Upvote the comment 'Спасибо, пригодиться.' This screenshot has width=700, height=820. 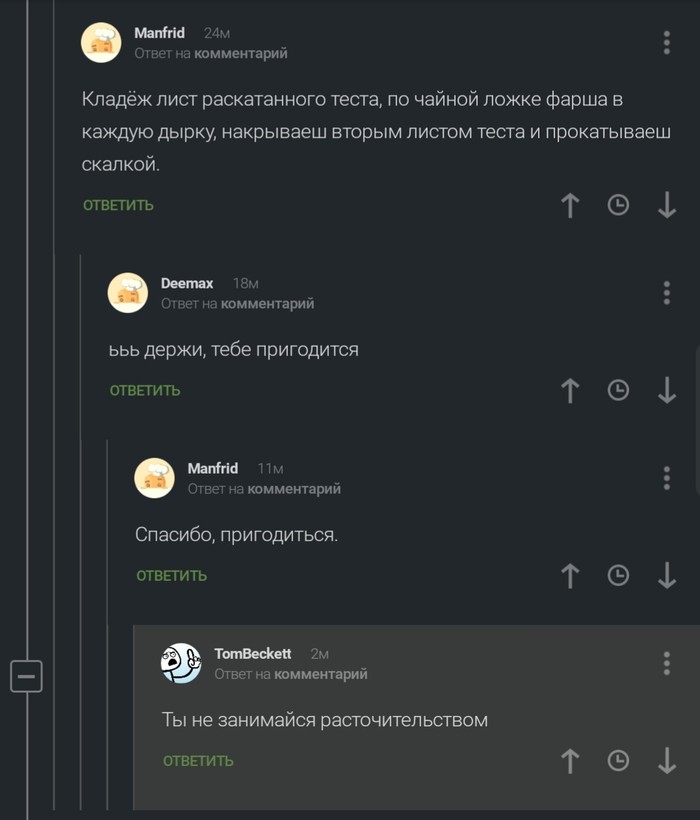click(570, 576)
